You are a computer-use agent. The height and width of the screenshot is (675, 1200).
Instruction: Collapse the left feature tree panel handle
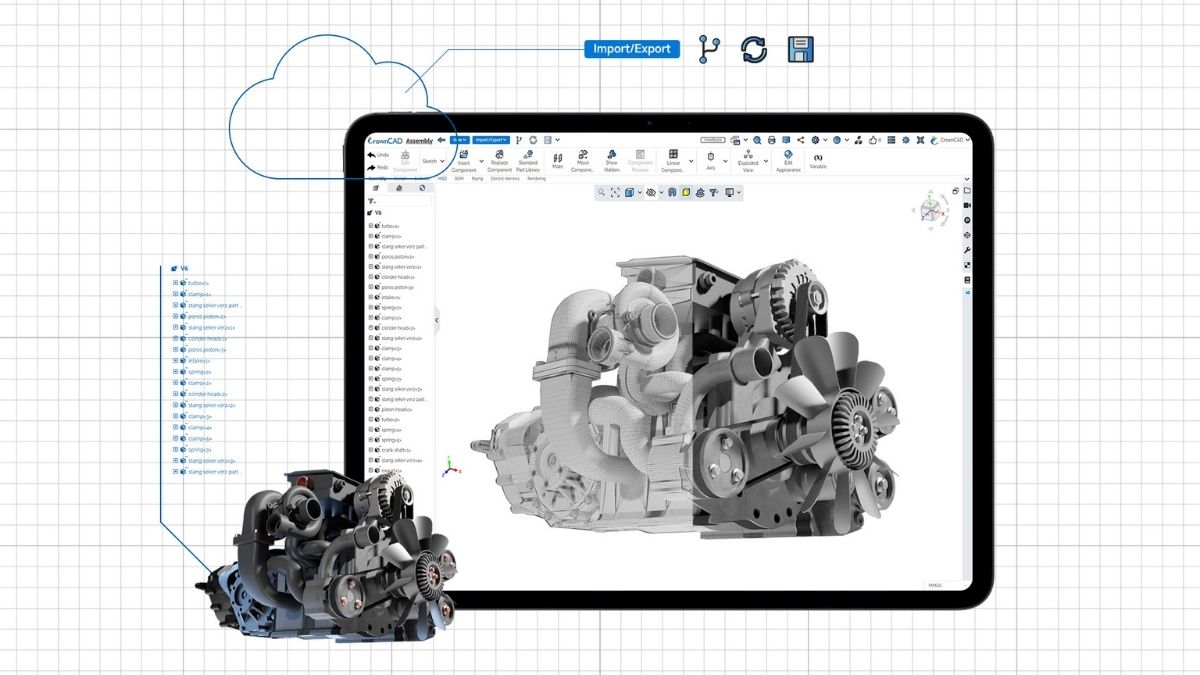click(436, 320)
